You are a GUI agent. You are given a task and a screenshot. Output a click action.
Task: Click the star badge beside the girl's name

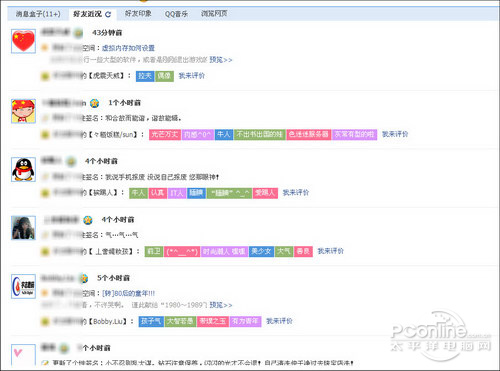(x=88, y=220)
